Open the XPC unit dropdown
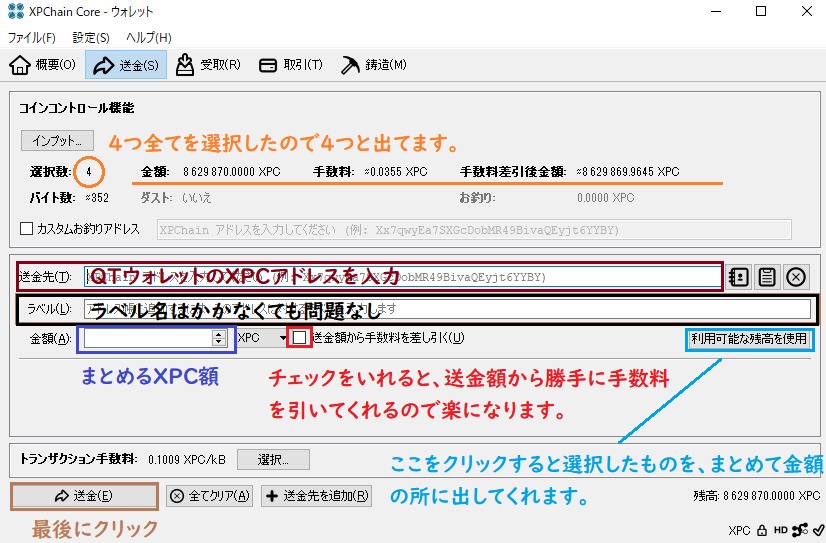 (261, 338)
